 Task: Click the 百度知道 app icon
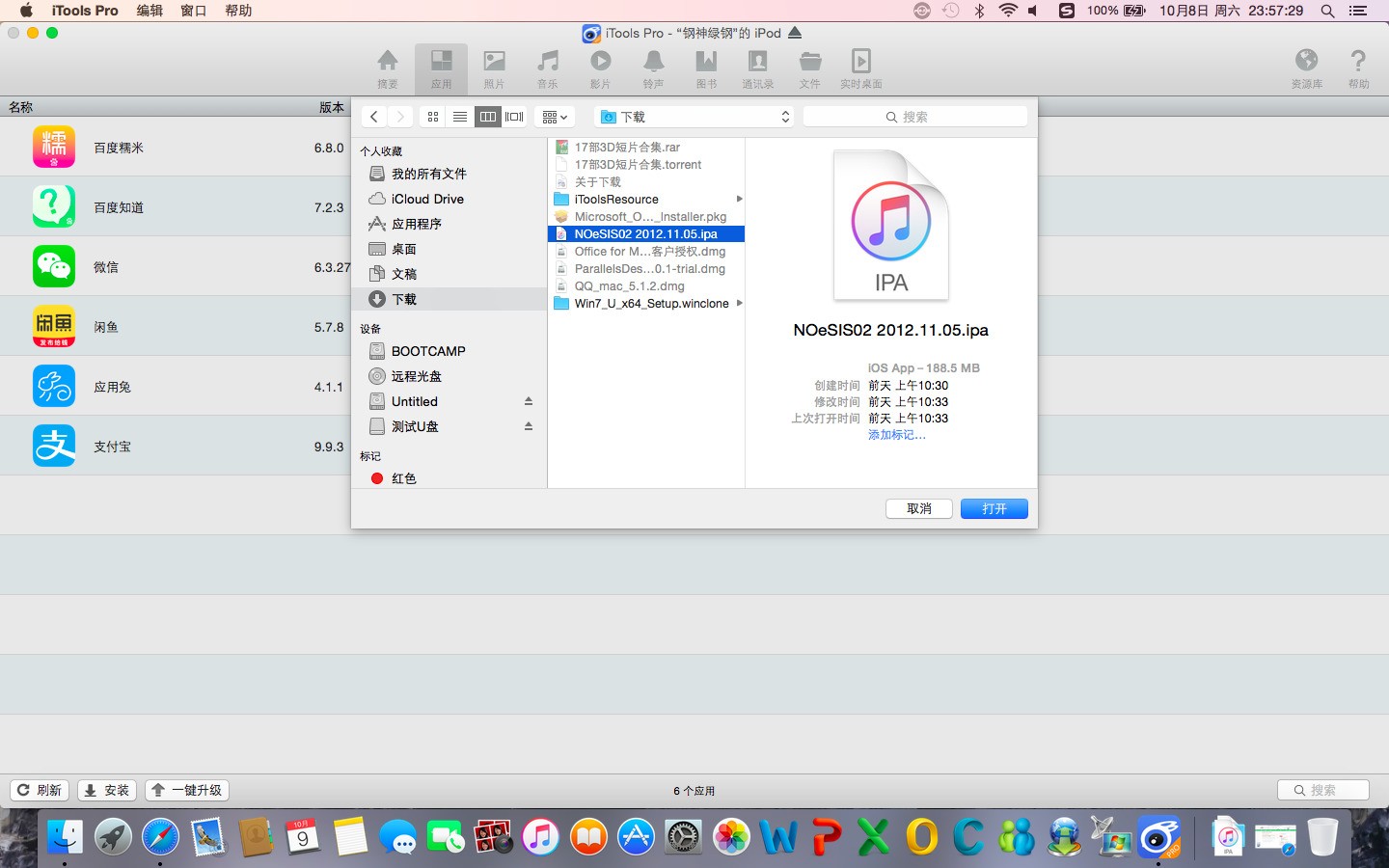[54, 206]
